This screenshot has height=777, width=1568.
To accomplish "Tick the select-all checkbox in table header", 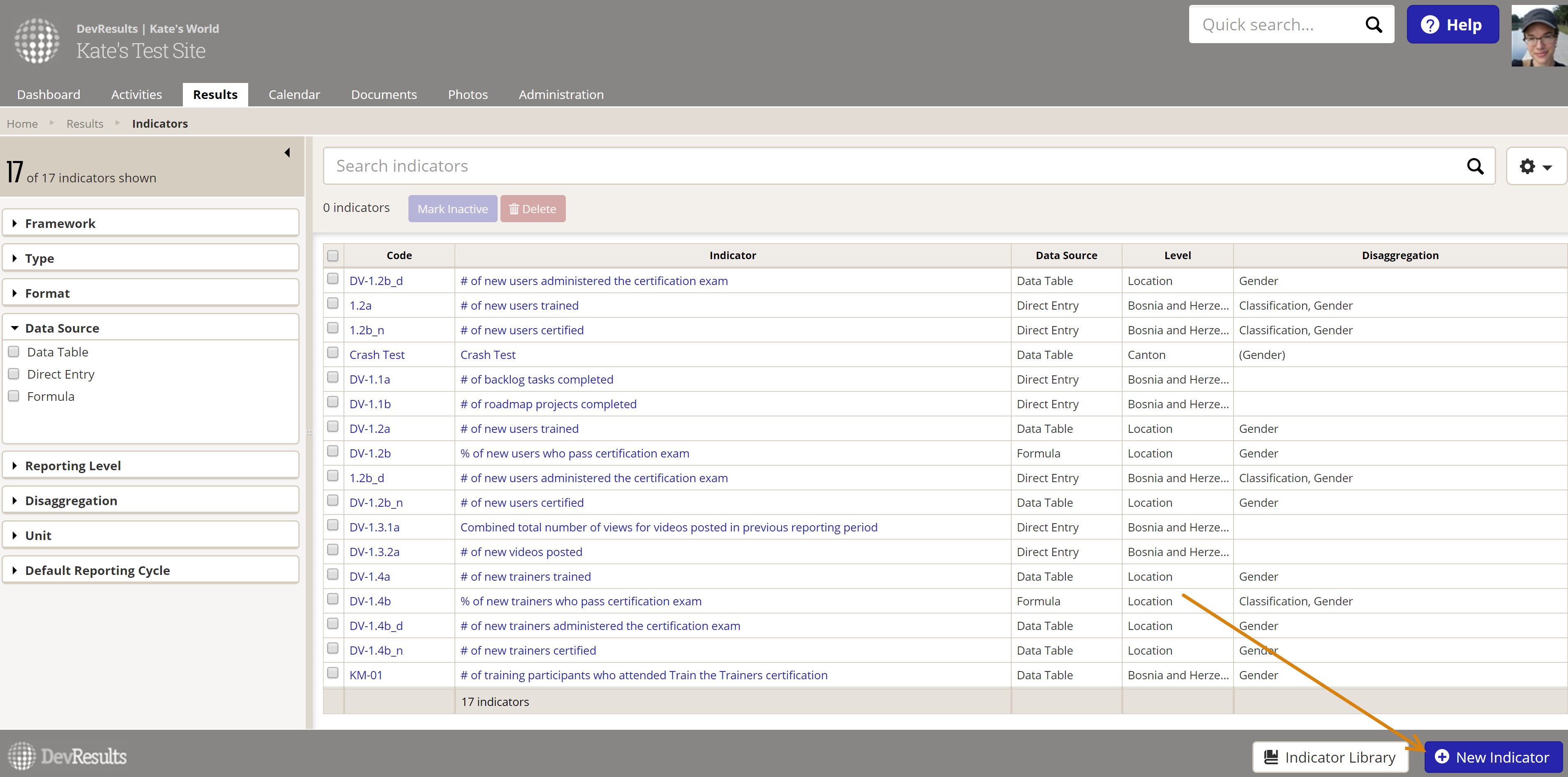I will tap(333, 255).
